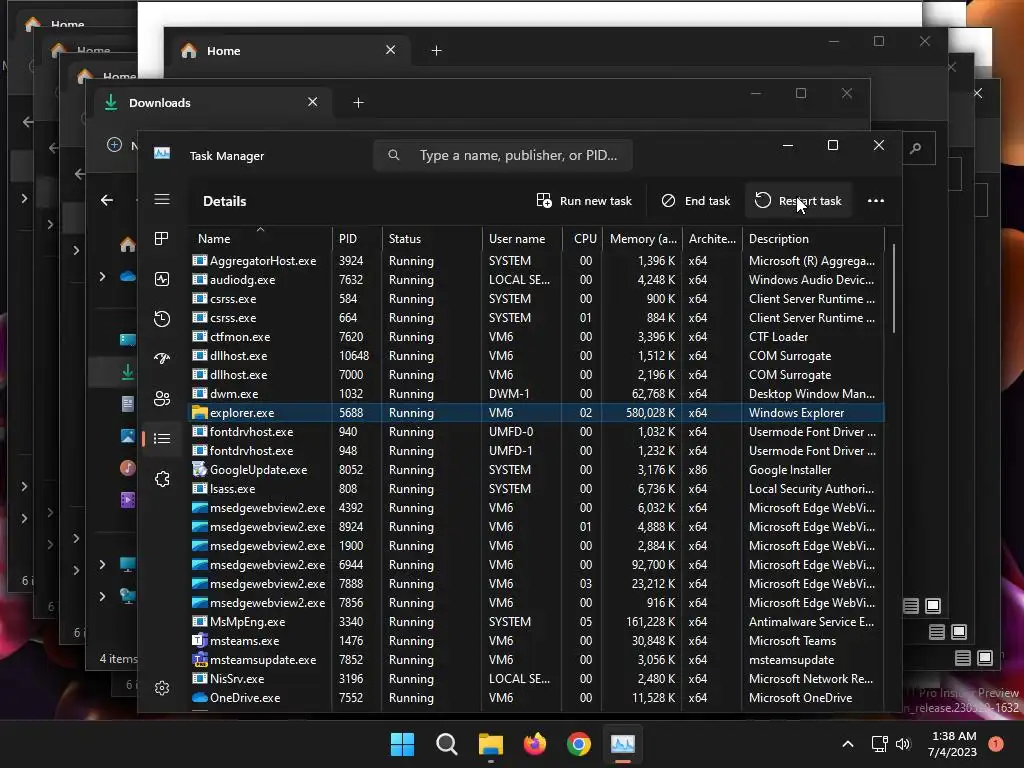The height and width of the screenshot is (768, 1024).
Task: Click back arrow in Downloads Explorer window
Action: pos(107,200)
